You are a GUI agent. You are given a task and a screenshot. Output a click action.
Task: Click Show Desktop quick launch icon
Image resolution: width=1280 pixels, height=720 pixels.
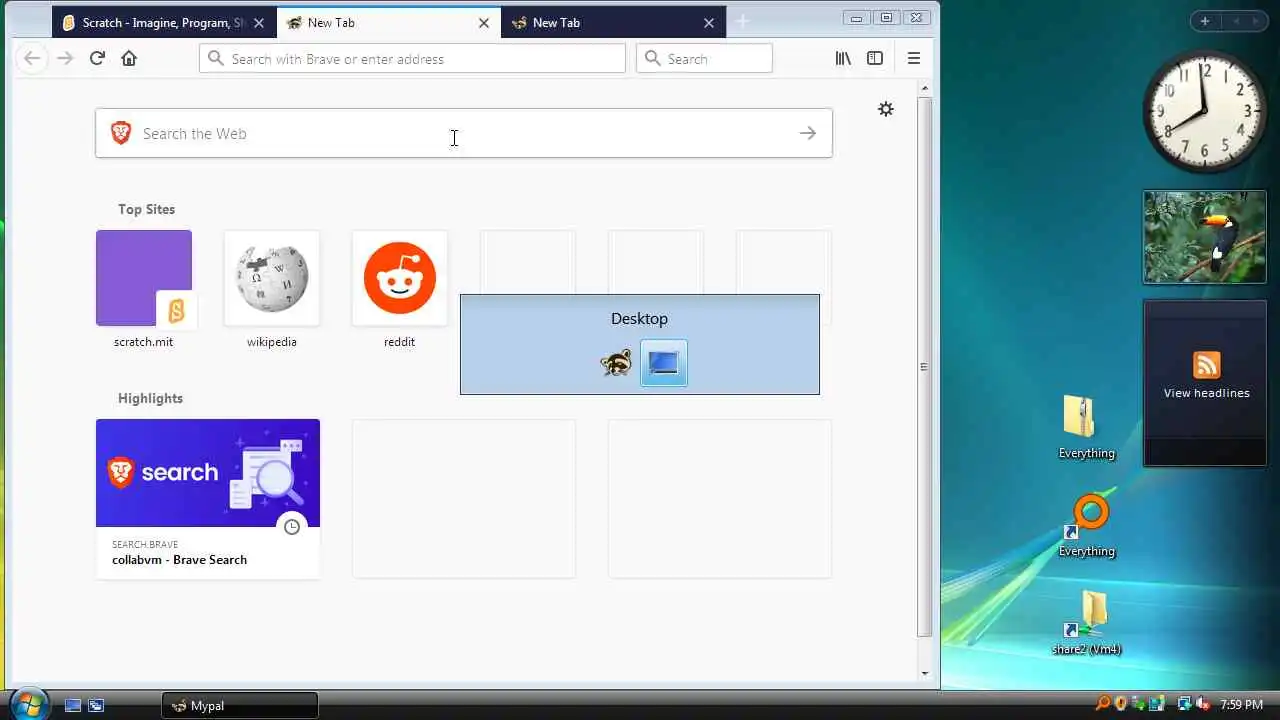coord(73,705)
